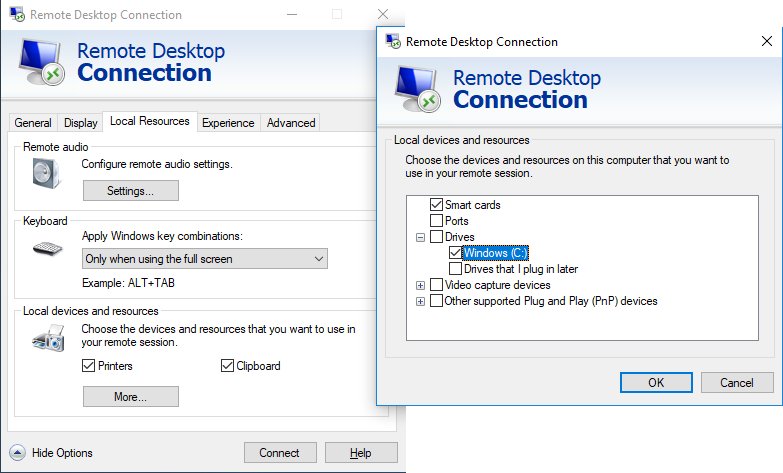Click the Remote audio speaker icon

46,173
